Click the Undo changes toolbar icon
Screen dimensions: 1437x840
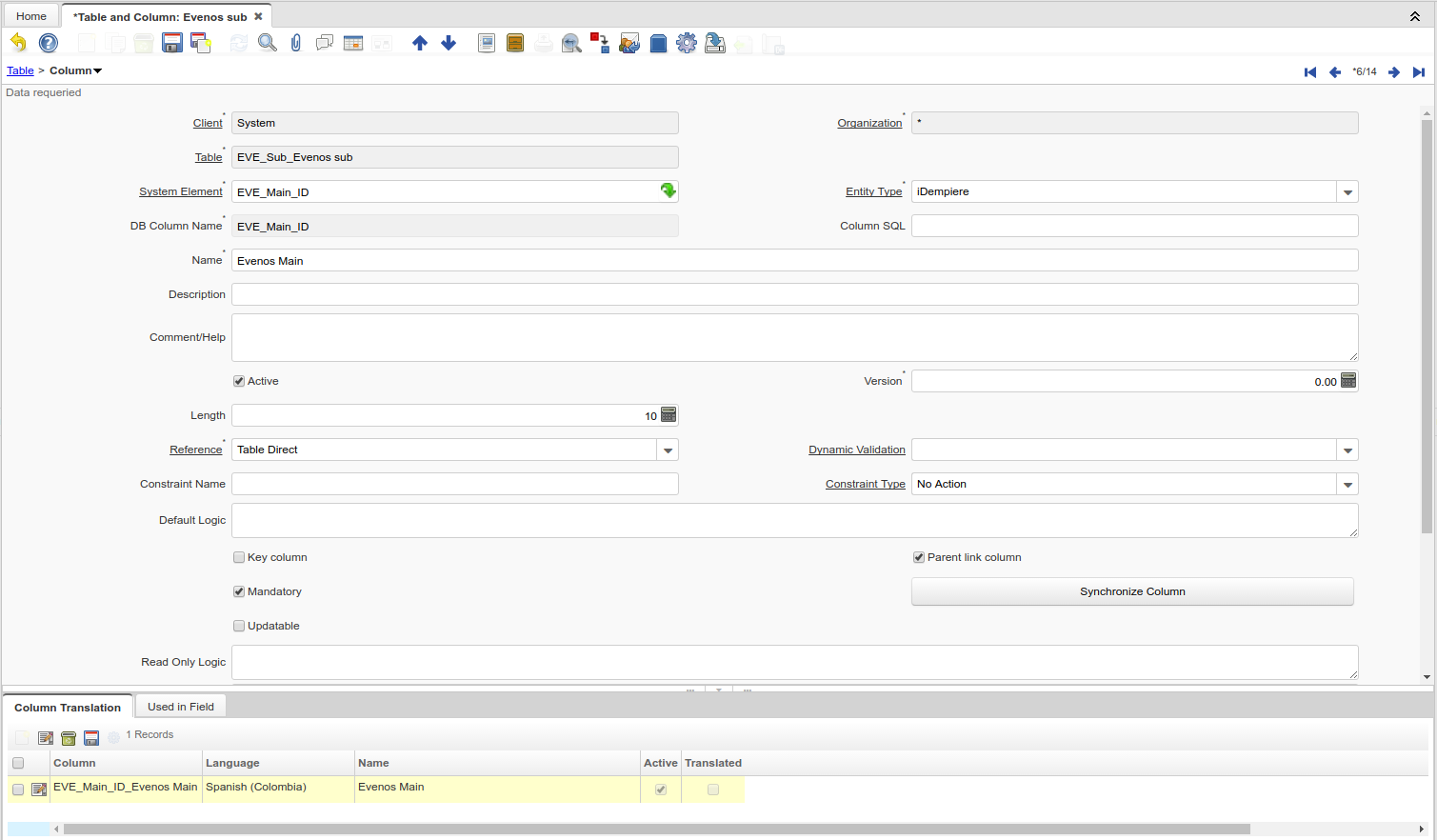pos(18,43)
